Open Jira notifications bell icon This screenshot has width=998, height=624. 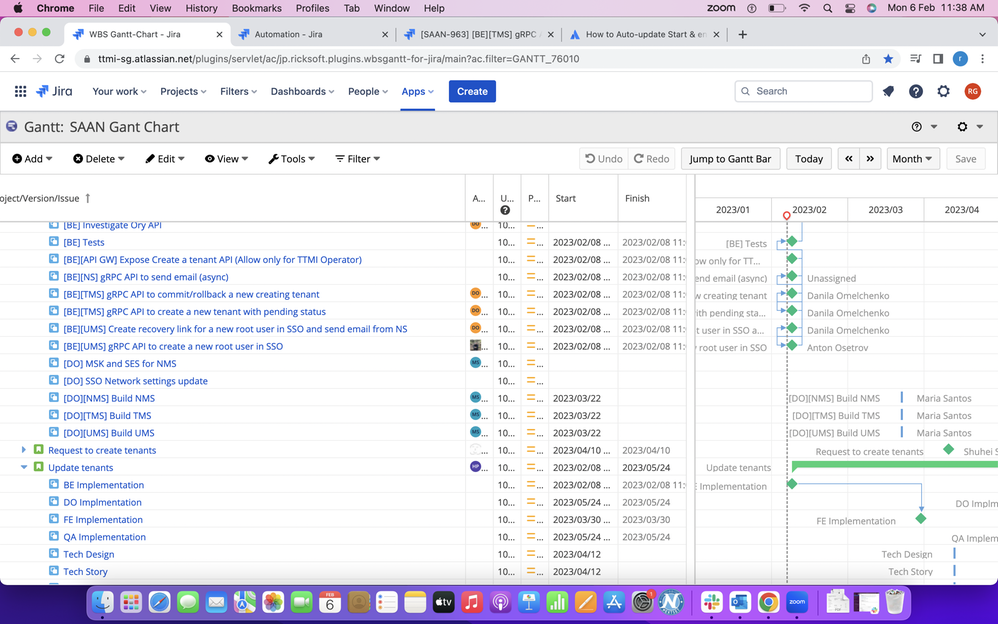888,91
